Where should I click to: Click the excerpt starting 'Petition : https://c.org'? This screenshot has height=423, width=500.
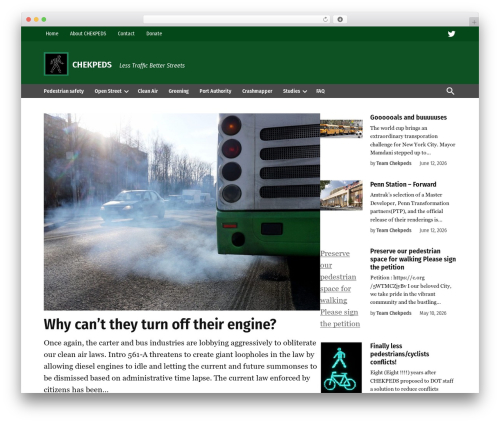click(411, 290)
